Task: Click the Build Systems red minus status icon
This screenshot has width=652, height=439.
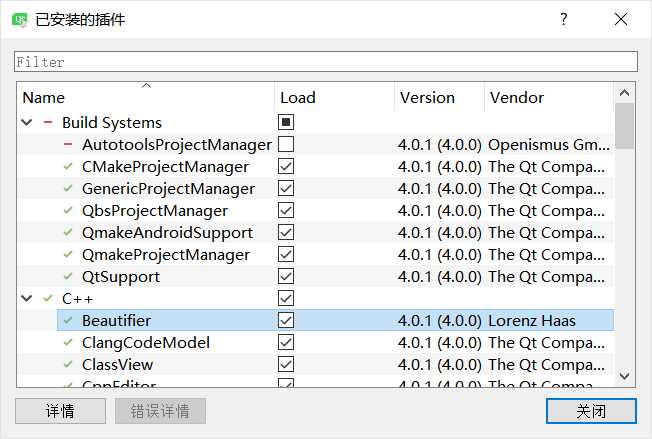Action: point(48,122)
